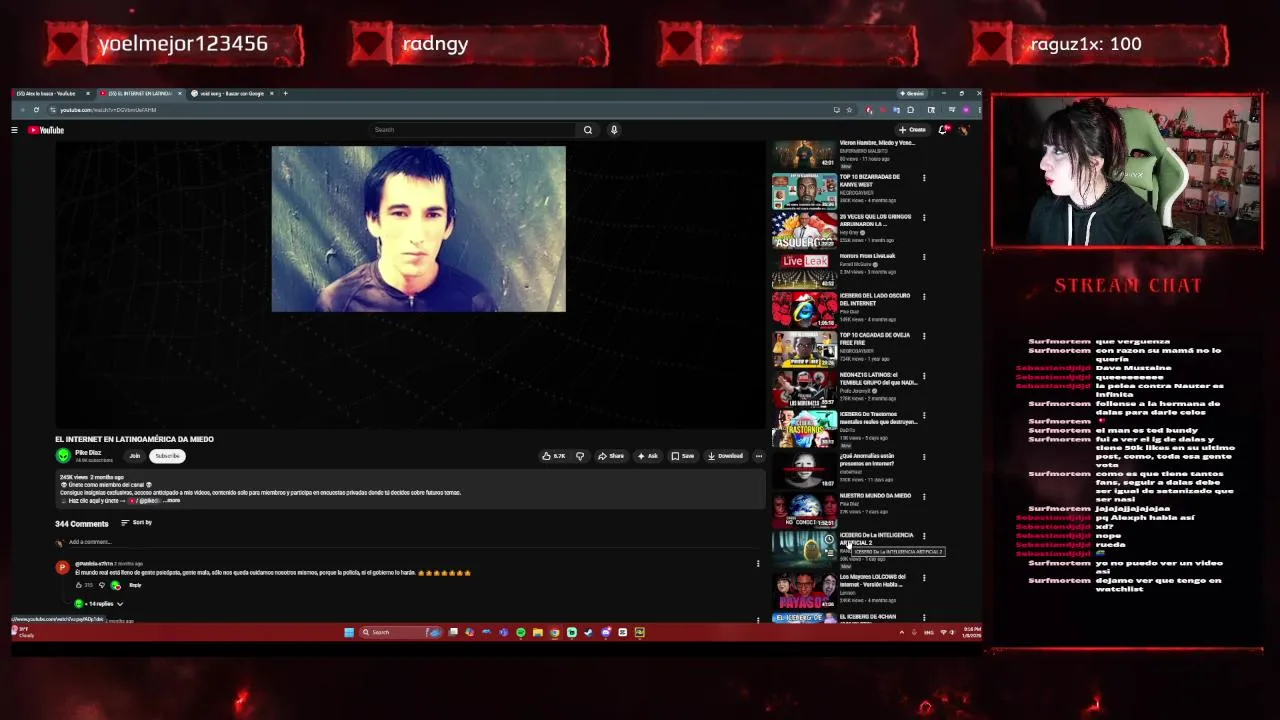The width and height of the screenshot is (1280, 720).
Task: Open the top comment's three-dot options menu
Action: pyautogui.click(x=758, y=564)
